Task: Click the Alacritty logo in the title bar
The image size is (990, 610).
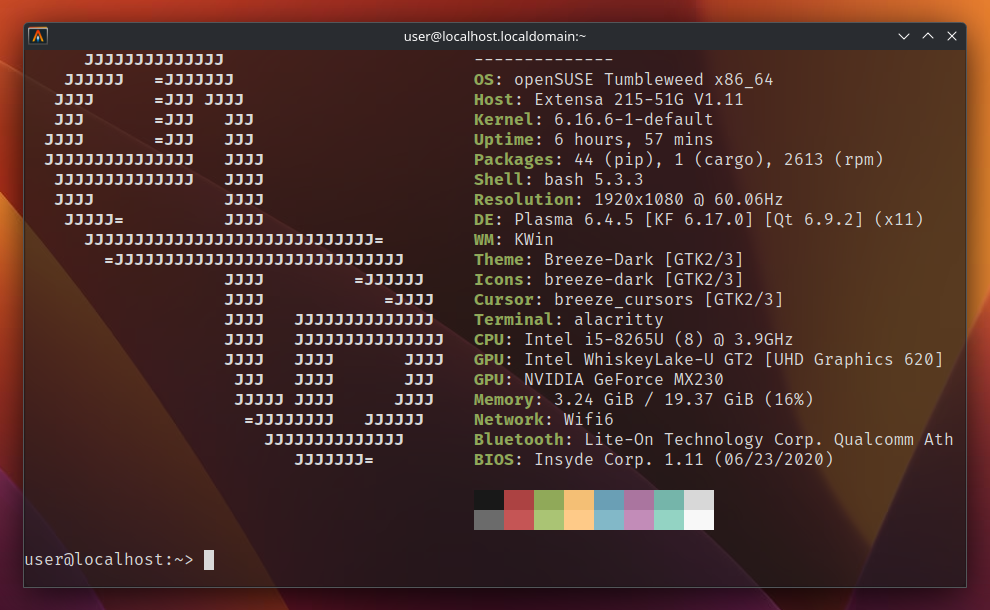Action: (x=40, y=35)
